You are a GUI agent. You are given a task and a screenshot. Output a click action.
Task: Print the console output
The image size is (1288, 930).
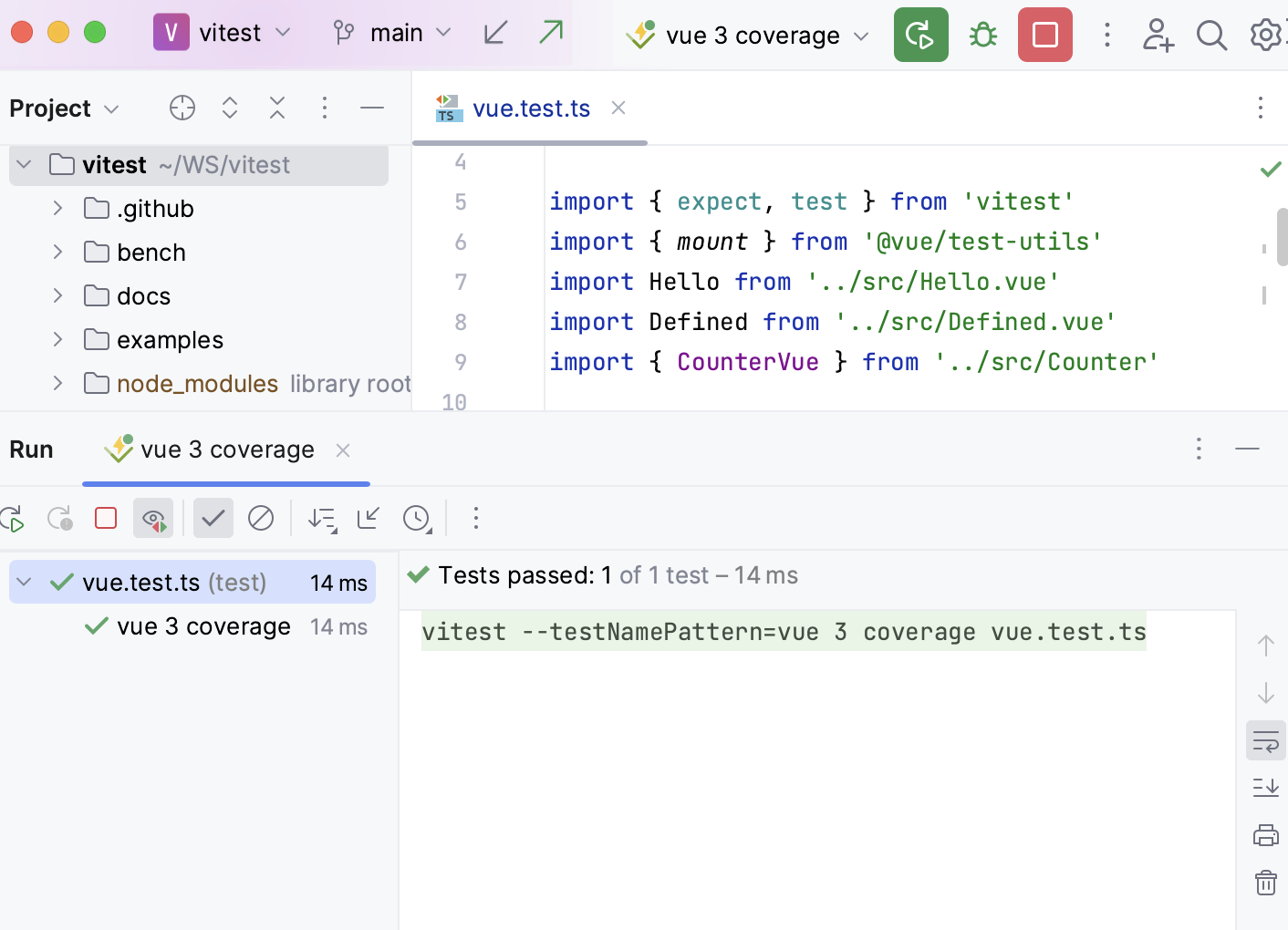pos(1265,834)
